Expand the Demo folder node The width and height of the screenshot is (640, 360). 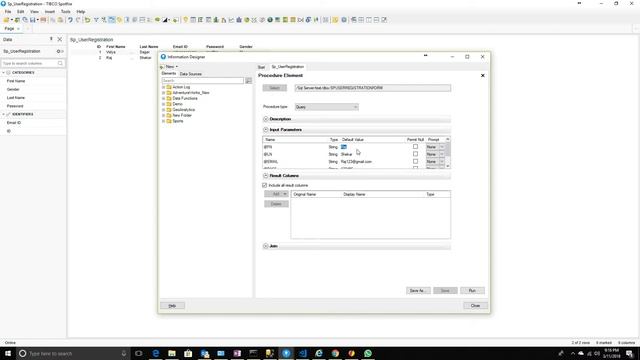[x=163, y=104]
